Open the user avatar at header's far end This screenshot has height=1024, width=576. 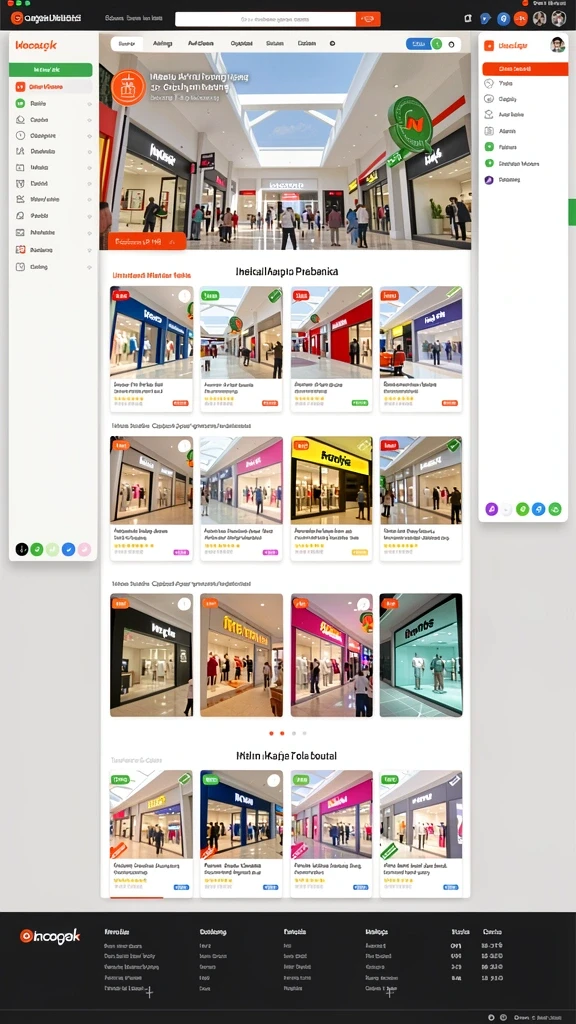point(558,18)
